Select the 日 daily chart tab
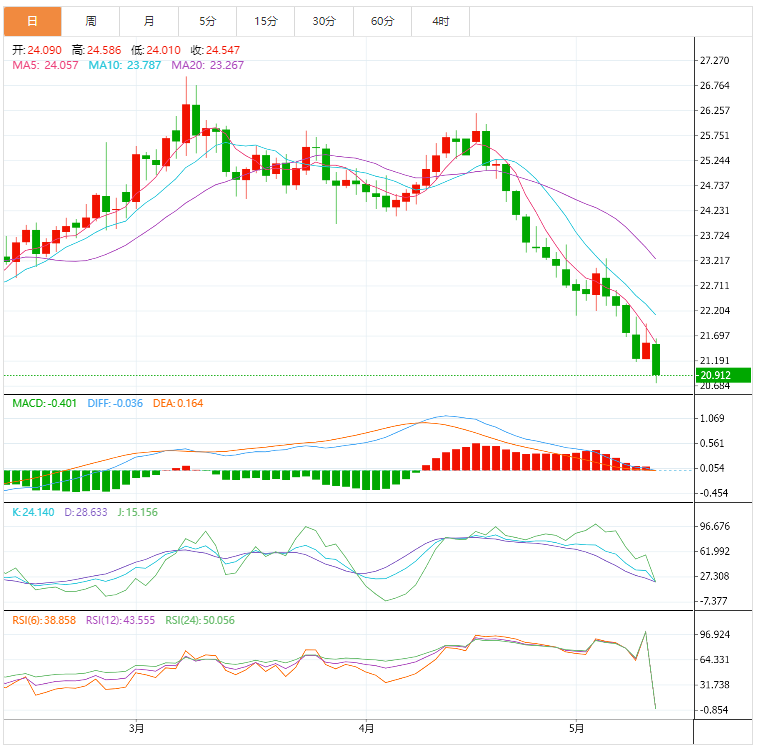This screenshot has height=750, width=761. [x=33, y=21]
